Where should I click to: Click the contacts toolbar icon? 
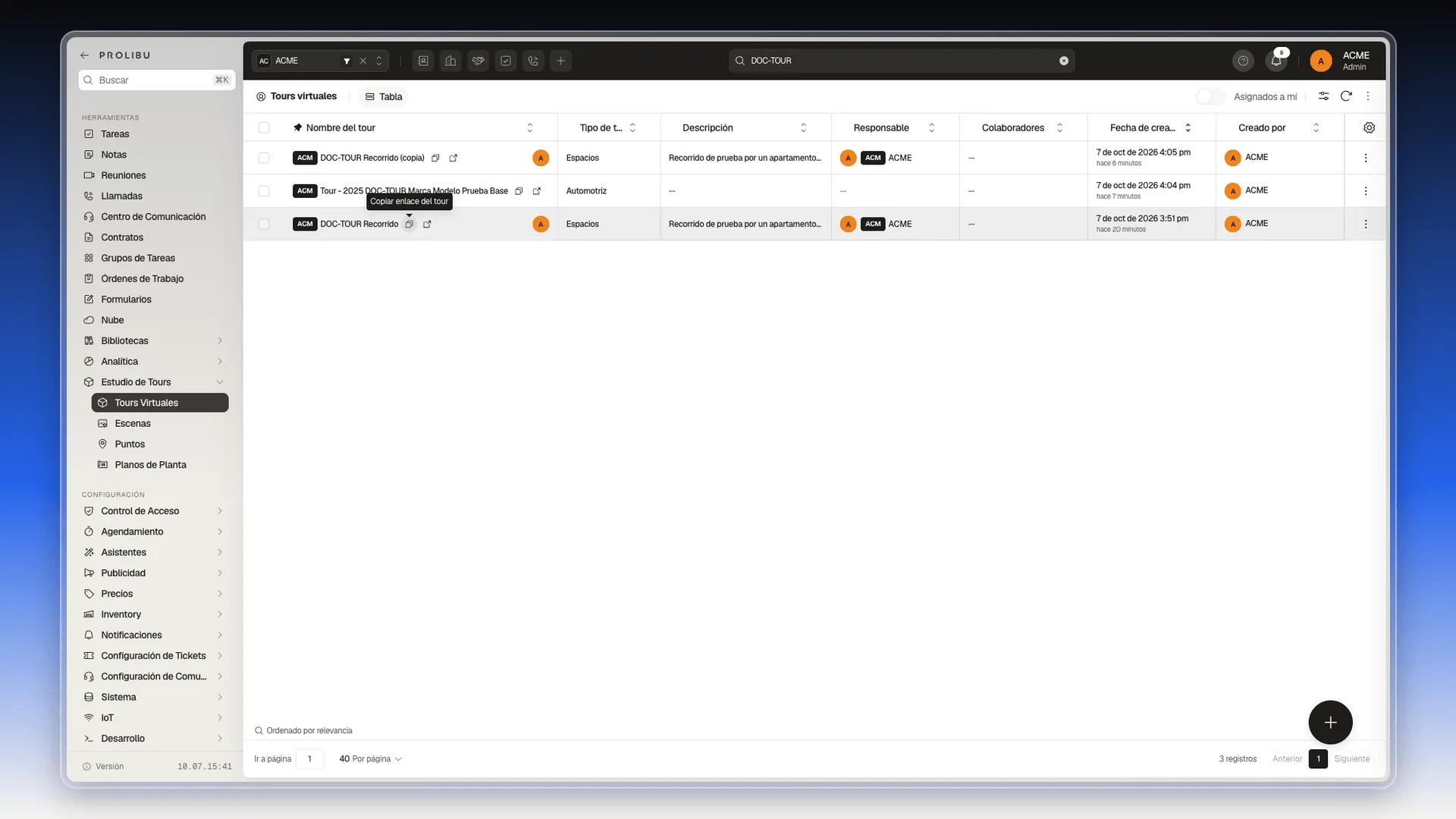coord(423,61)
